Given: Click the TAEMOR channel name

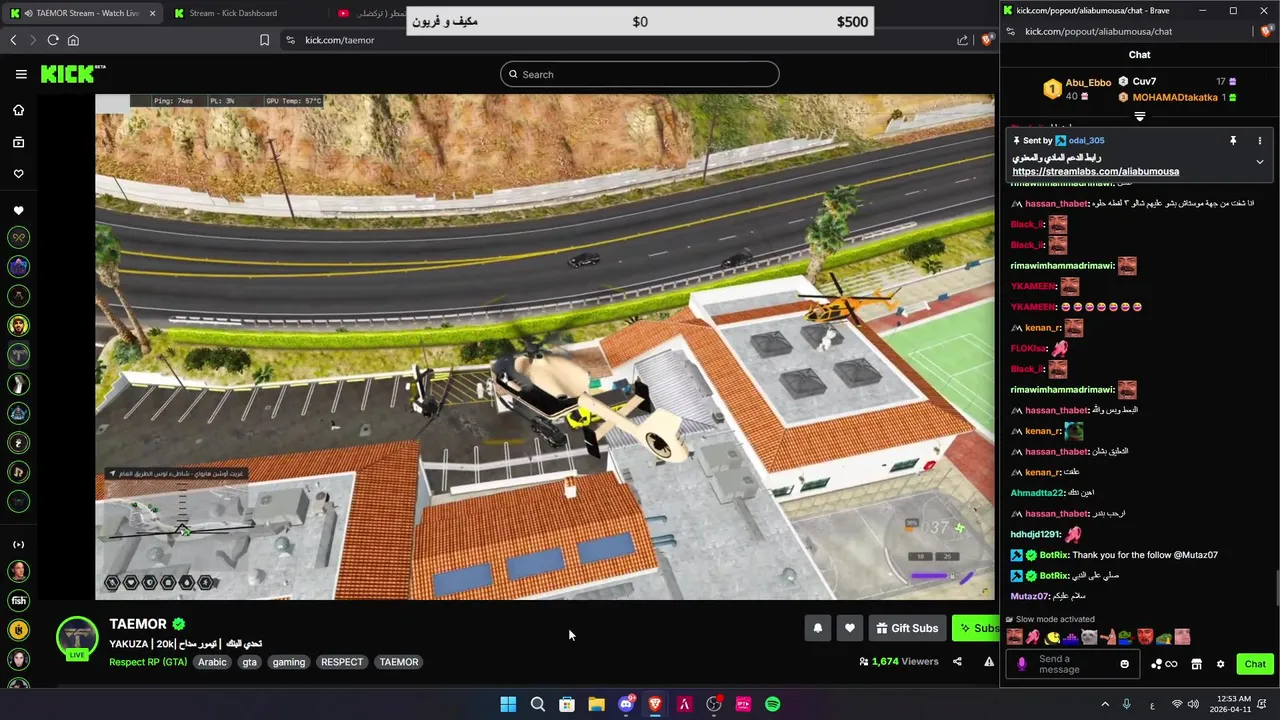Looking at the screenshot, I should click(x=138, y=624).
